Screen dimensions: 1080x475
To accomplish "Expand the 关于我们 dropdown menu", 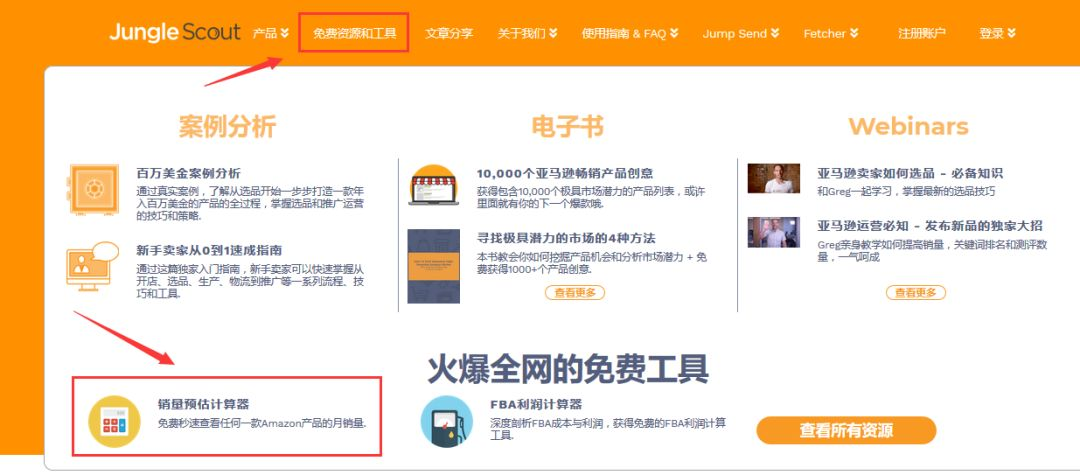I will (527, 33).
